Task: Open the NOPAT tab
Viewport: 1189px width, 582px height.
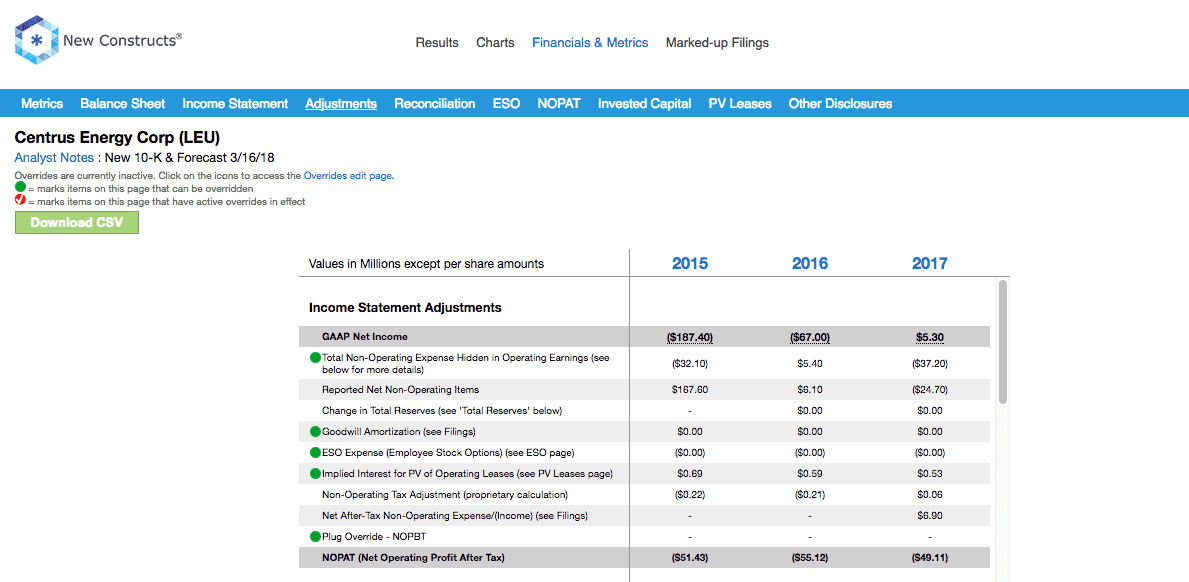Action: tap(559, 104)
